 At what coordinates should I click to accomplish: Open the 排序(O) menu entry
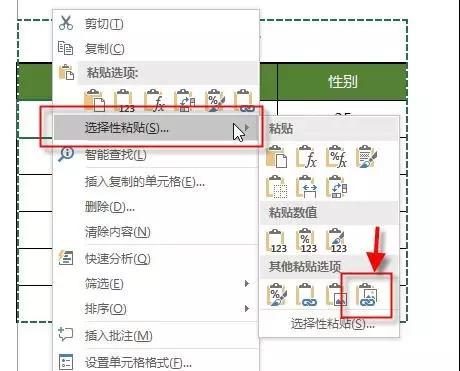[156, 309]
